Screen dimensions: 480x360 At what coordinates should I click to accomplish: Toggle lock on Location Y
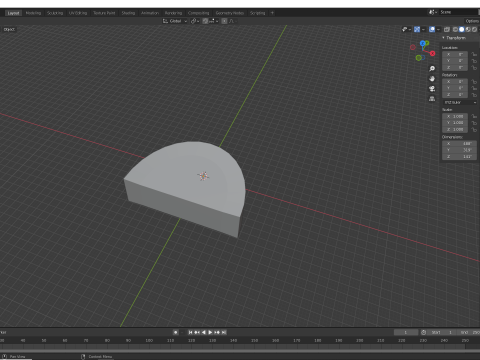pos(474,61)
